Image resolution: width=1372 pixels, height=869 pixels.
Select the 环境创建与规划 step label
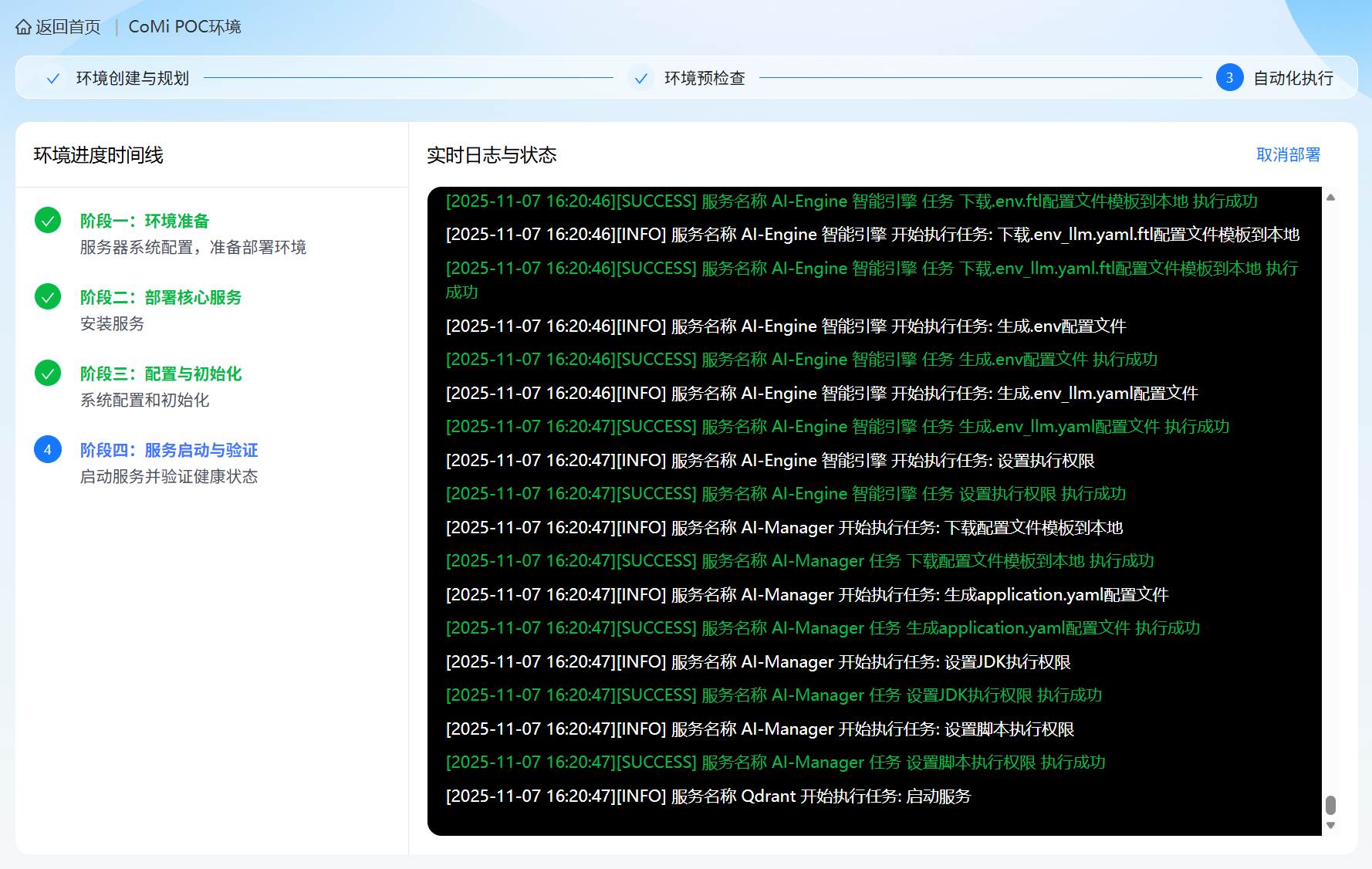click(132, 79)
